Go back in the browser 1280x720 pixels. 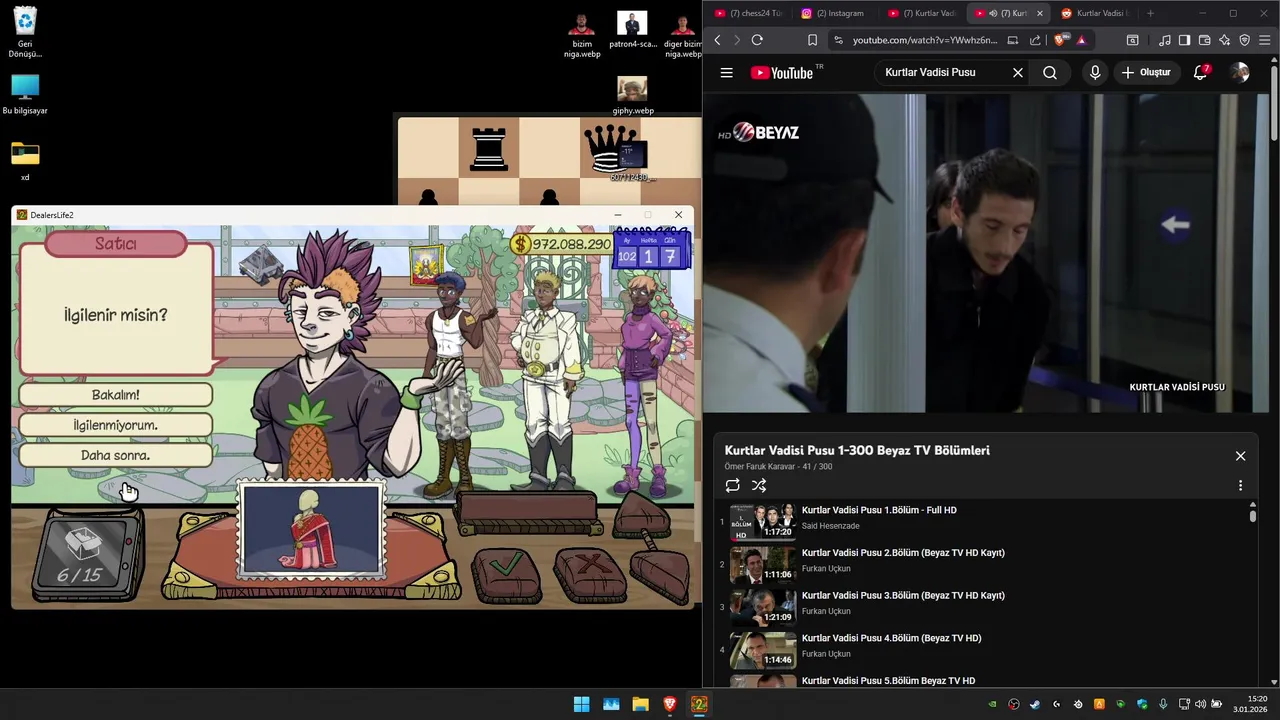[717, 40]
